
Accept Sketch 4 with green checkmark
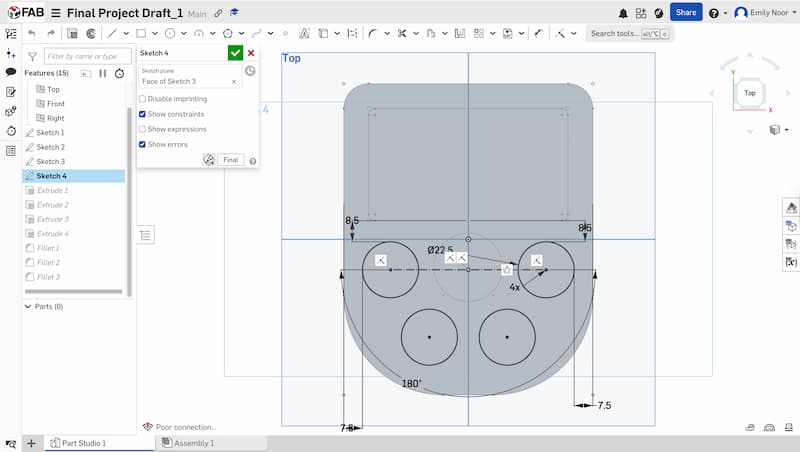[235, 53]
